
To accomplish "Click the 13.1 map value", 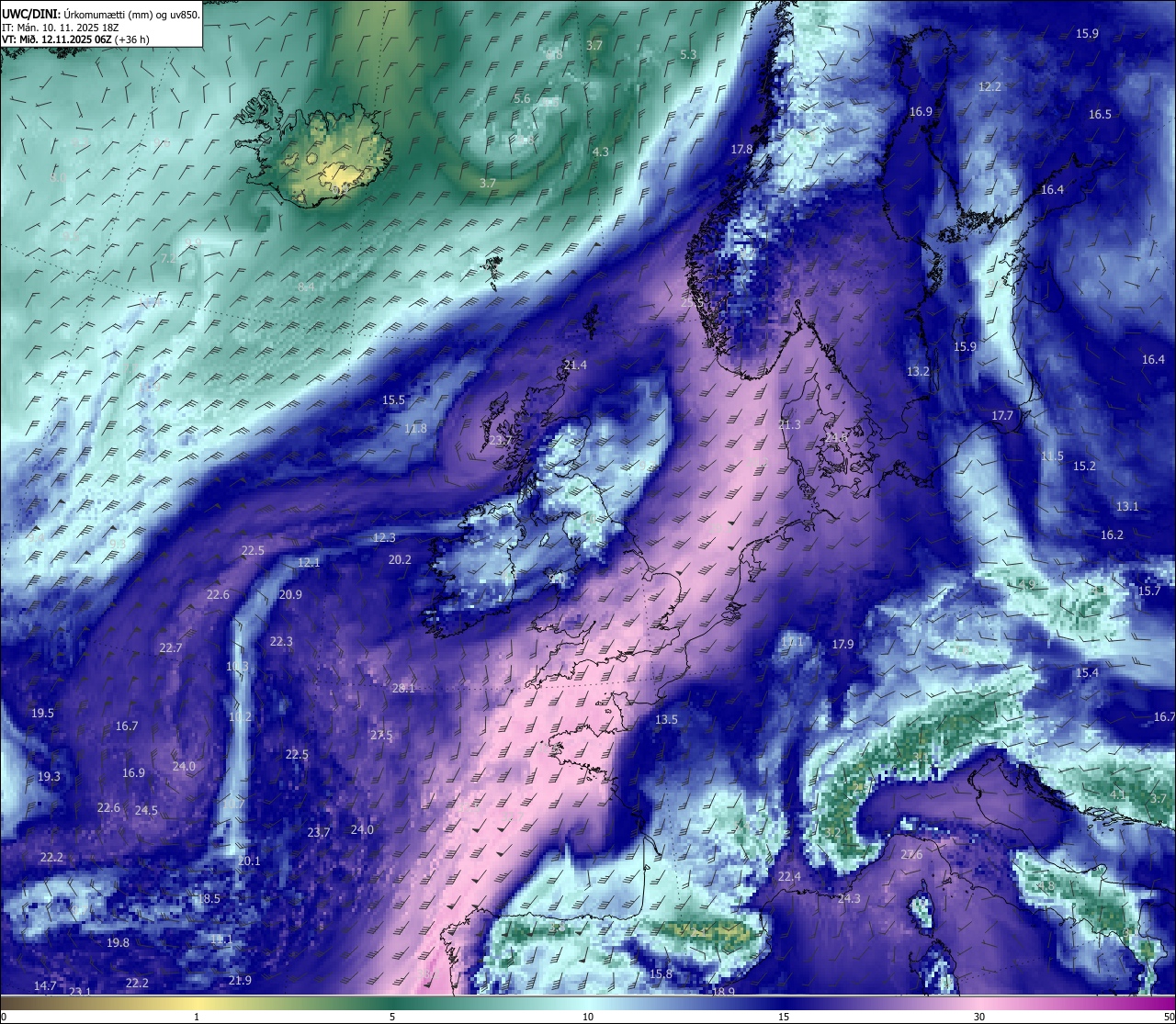I will [1127, 506].
